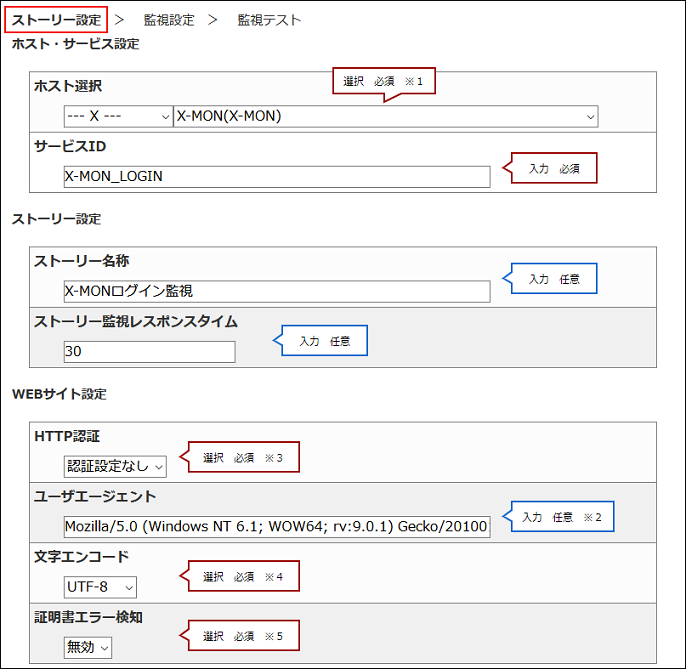Click the response time field showing 30
The image size is (686, 669).
[149, 352]
